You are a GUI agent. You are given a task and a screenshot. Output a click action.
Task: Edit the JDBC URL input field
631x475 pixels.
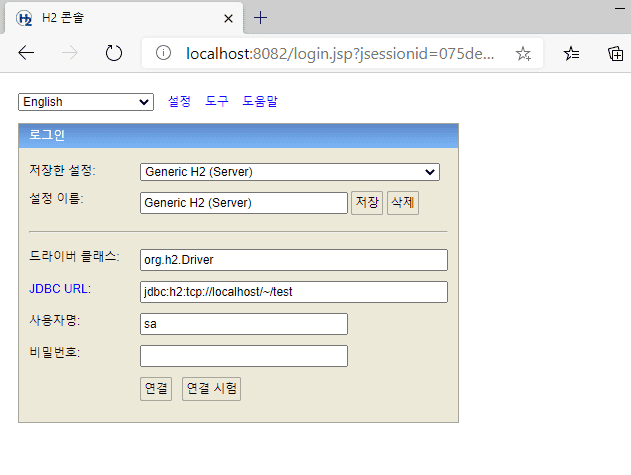(x=294, y=292)
